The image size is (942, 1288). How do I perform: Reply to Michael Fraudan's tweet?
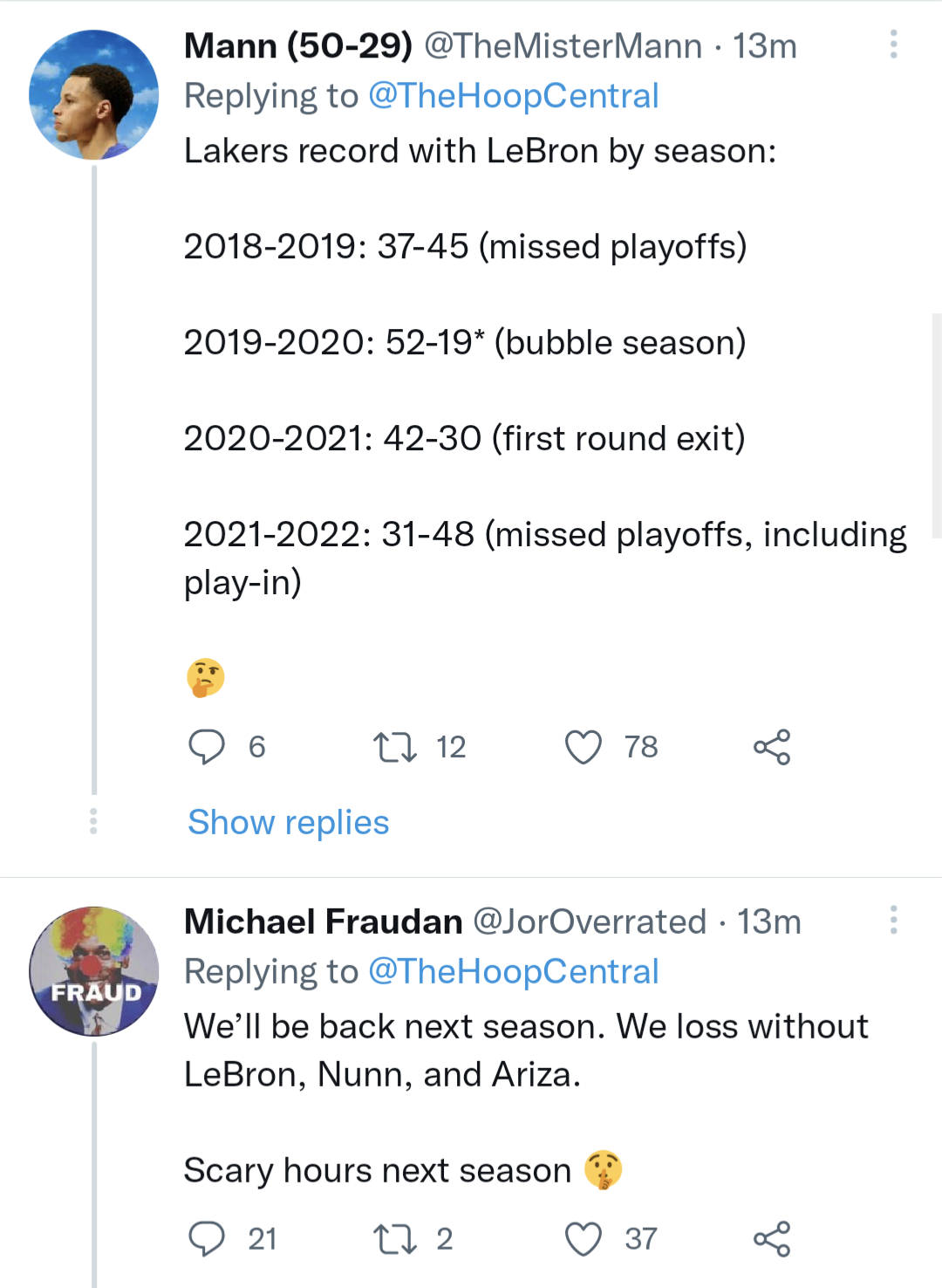[x=207, y=1238]
